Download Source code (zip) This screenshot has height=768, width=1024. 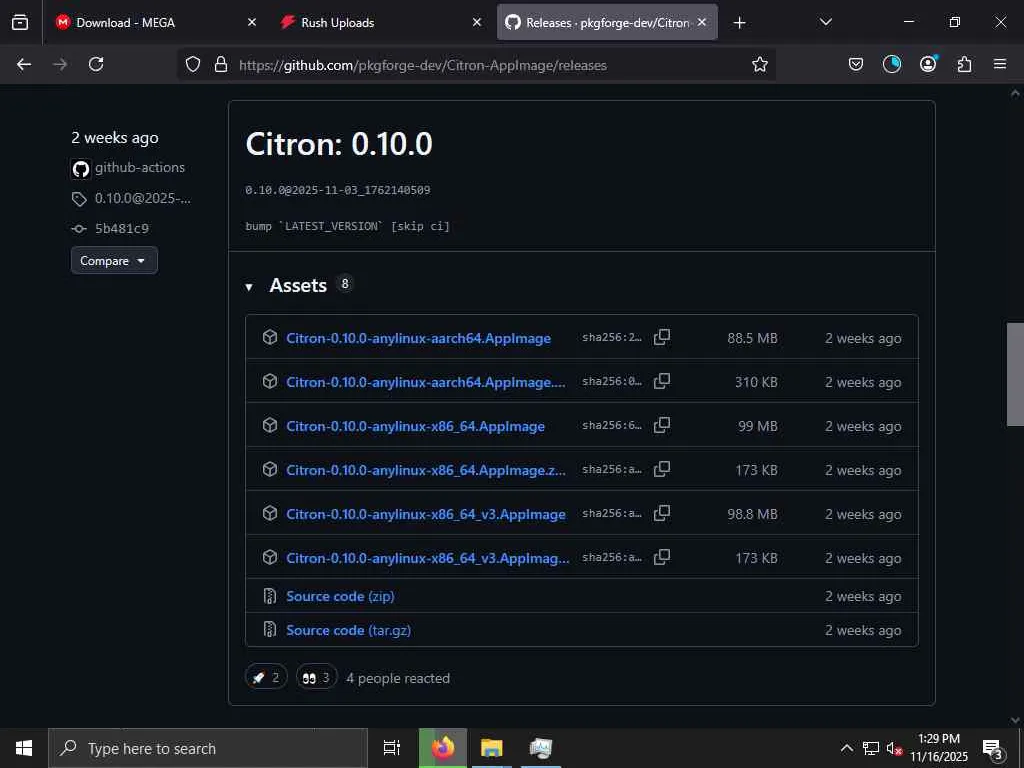(x=340, y=596)
